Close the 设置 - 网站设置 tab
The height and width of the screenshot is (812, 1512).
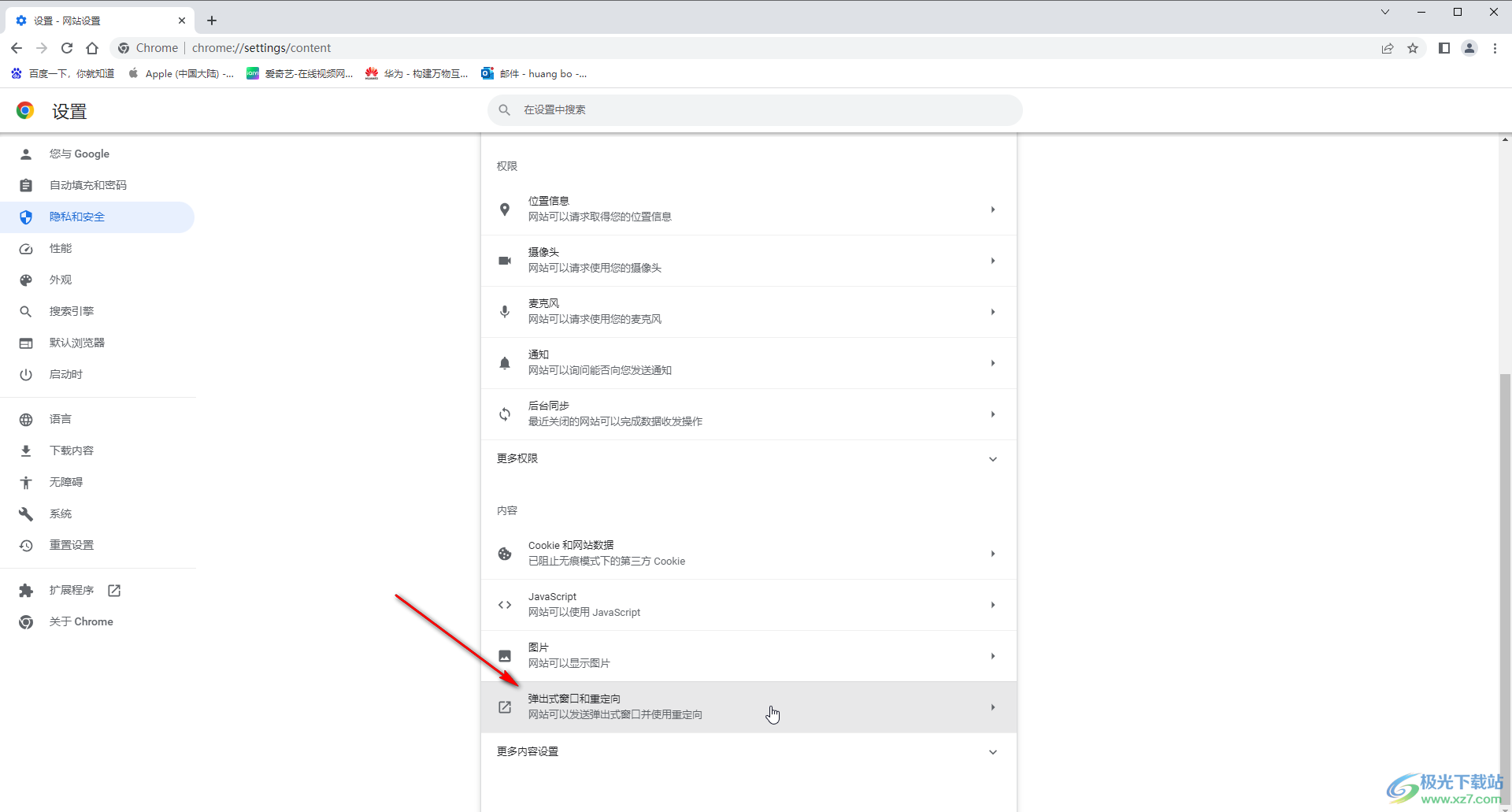[x=182, y=20]
